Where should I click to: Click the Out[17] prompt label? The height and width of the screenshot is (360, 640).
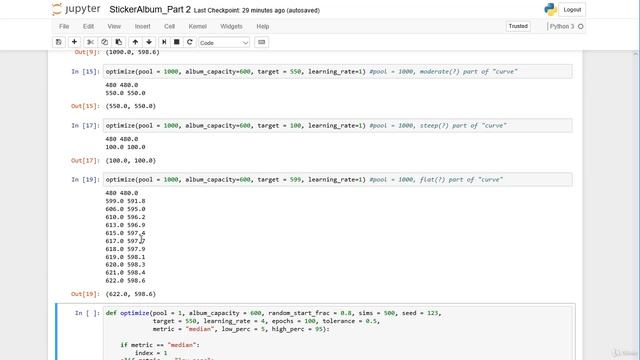click(85, 160)
